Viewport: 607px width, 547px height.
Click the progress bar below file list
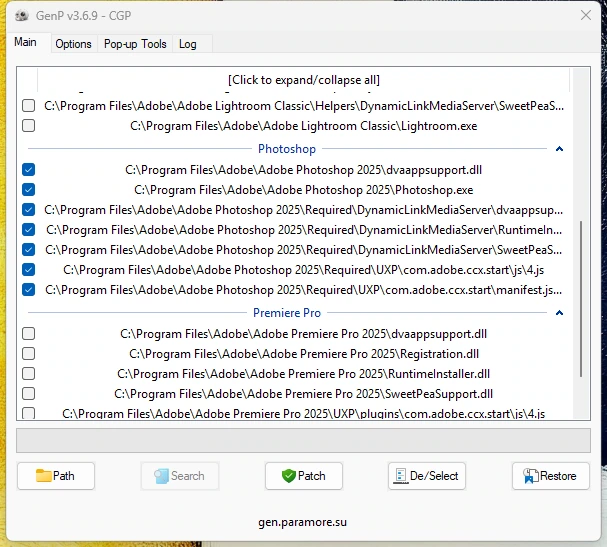pyautogui.click(x=304, y=440)
